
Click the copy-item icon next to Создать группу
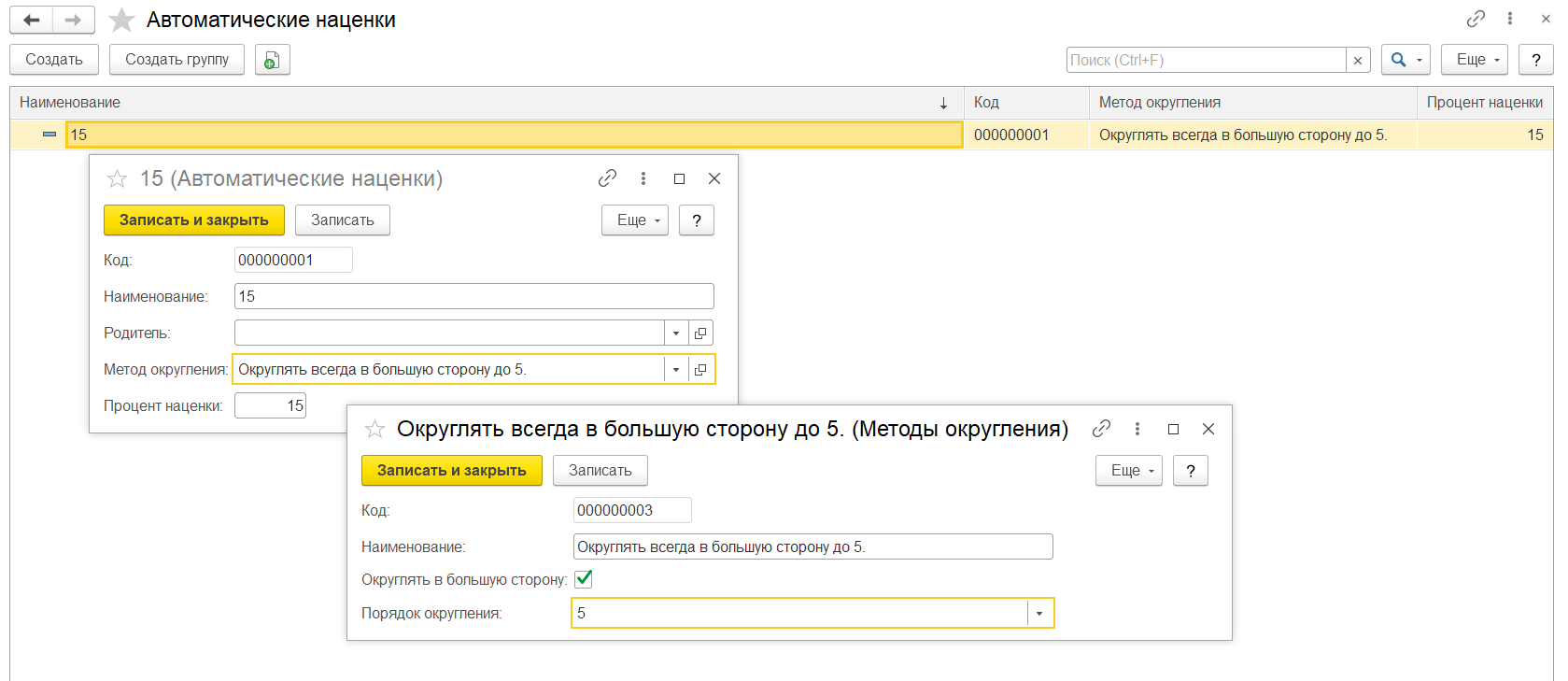pos(272,60)
